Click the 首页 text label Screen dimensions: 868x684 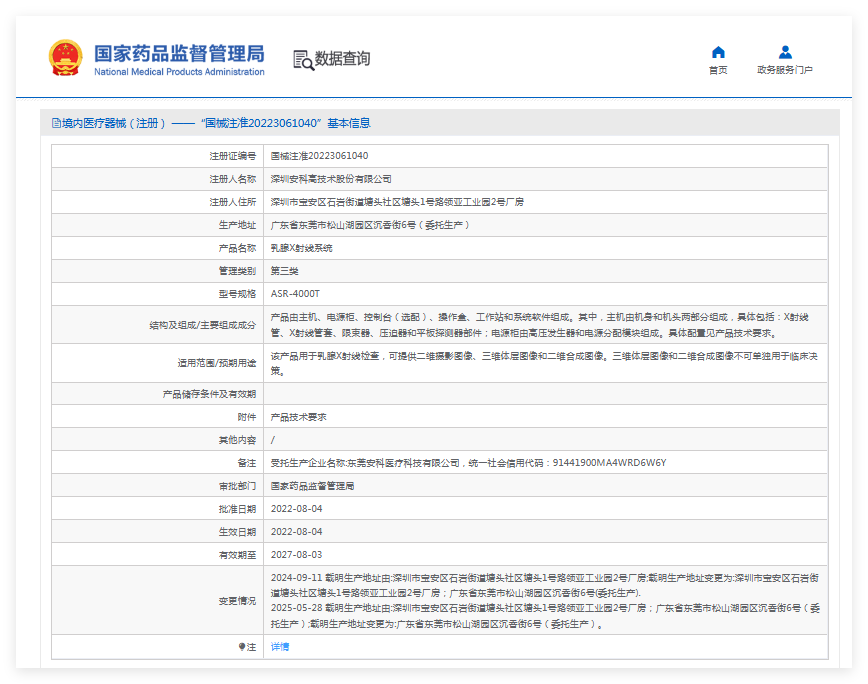point(718,70)
